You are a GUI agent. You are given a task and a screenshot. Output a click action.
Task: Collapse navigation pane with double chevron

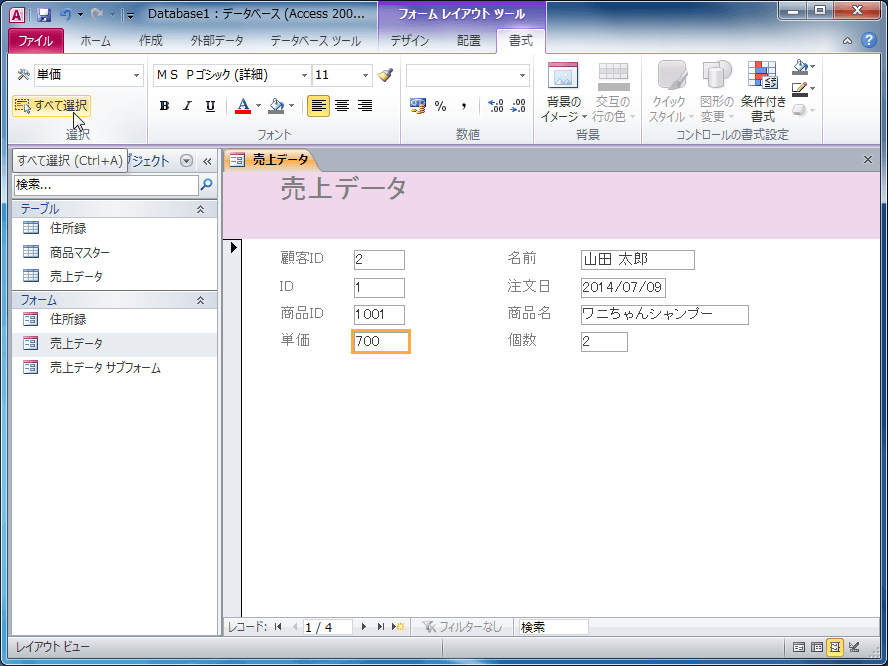[207, 161]
